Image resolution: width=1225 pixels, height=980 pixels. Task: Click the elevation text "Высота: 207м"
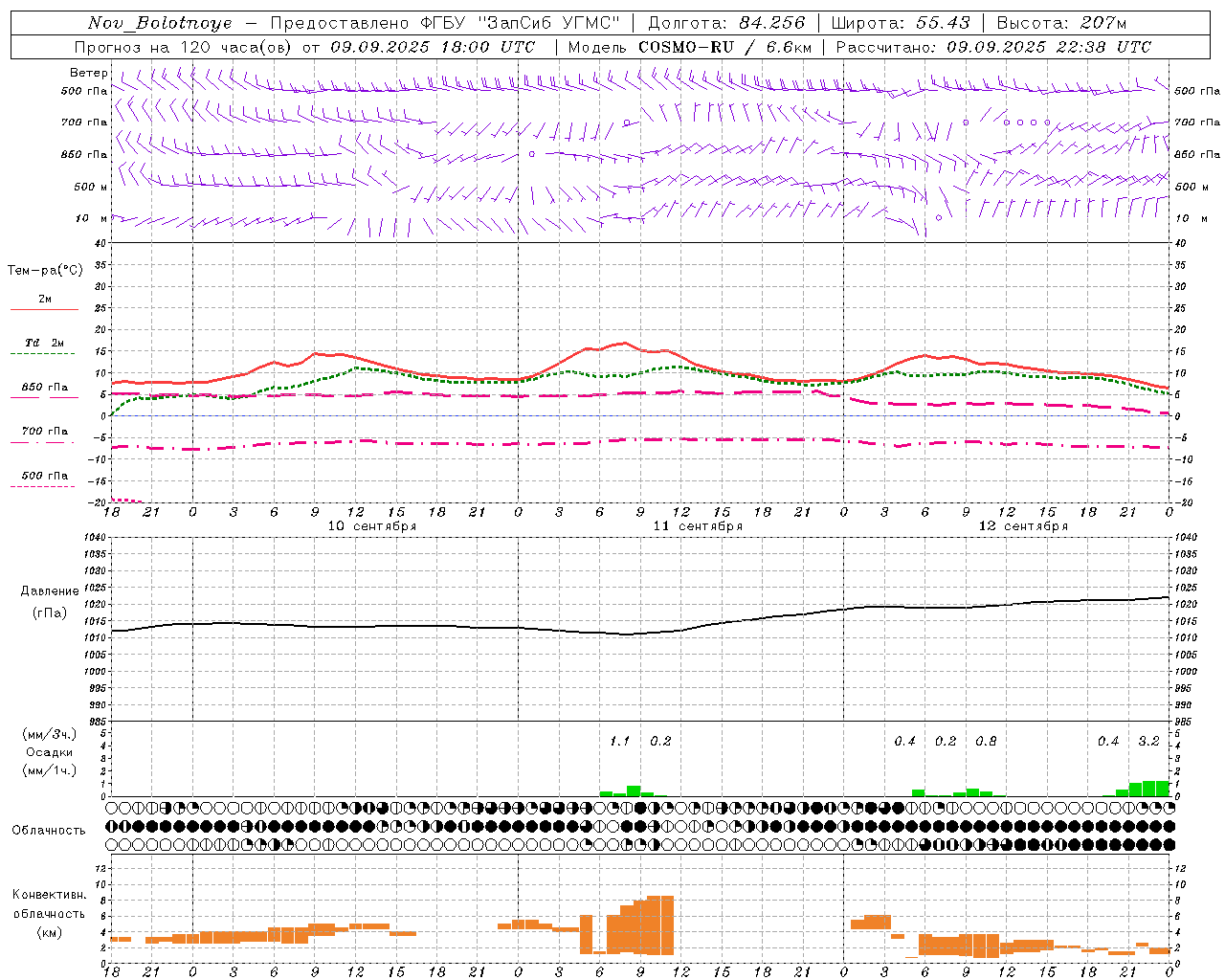1061,23
